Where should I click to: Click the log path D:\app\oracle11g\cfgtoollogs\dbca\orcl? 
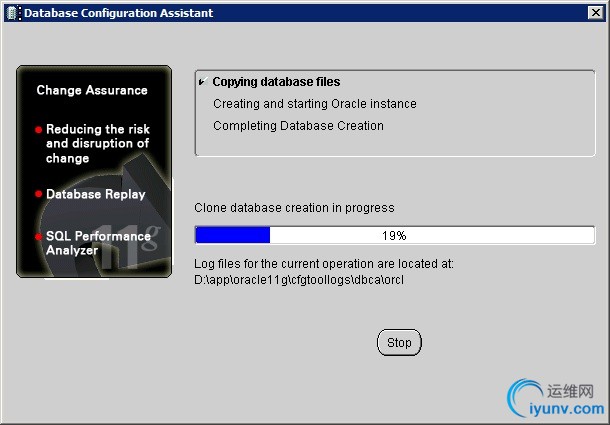tap(299, 280)
